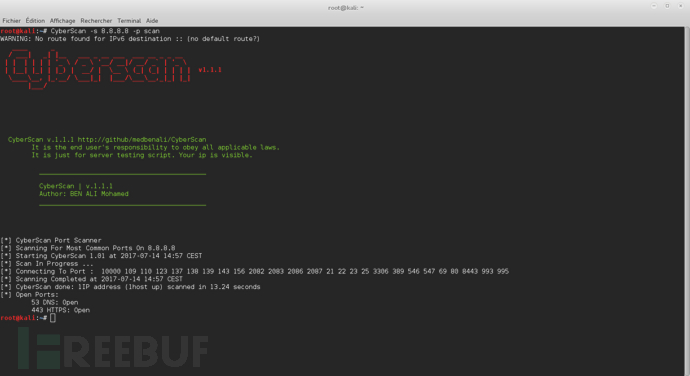This screenshot has height=376, width=690.
Task: Click '53 DNS: Open' result
Action: [55, 302]
